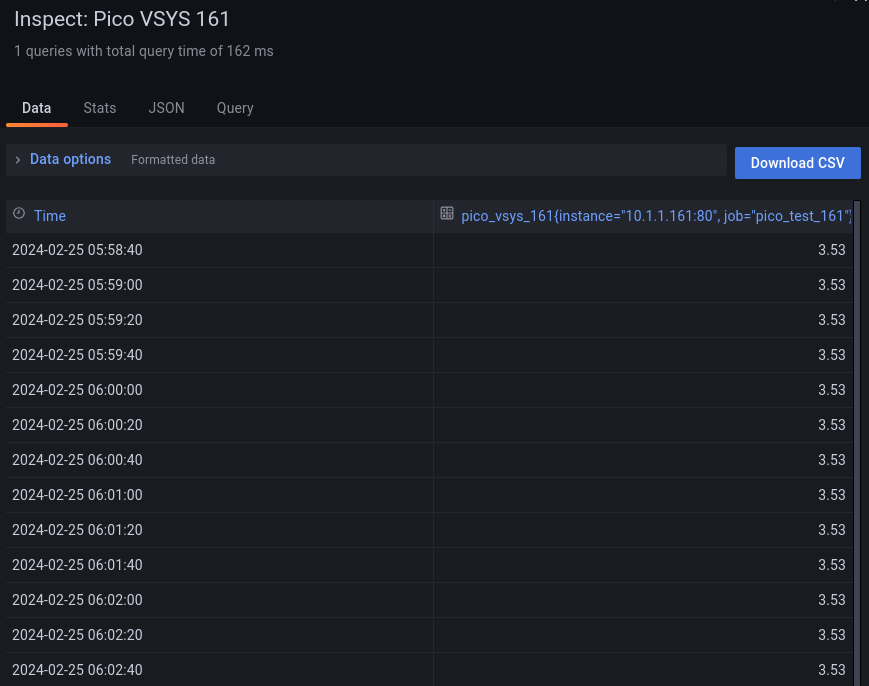Click the value 3.53 in the 05:59:20 row

pos(831,320)
